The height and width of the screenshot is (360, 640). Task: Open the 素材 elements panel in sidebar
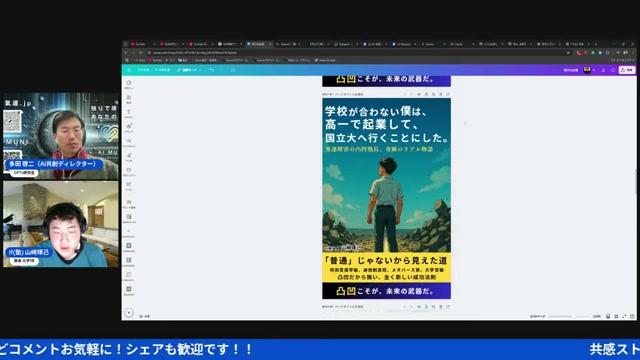point(129,99)
